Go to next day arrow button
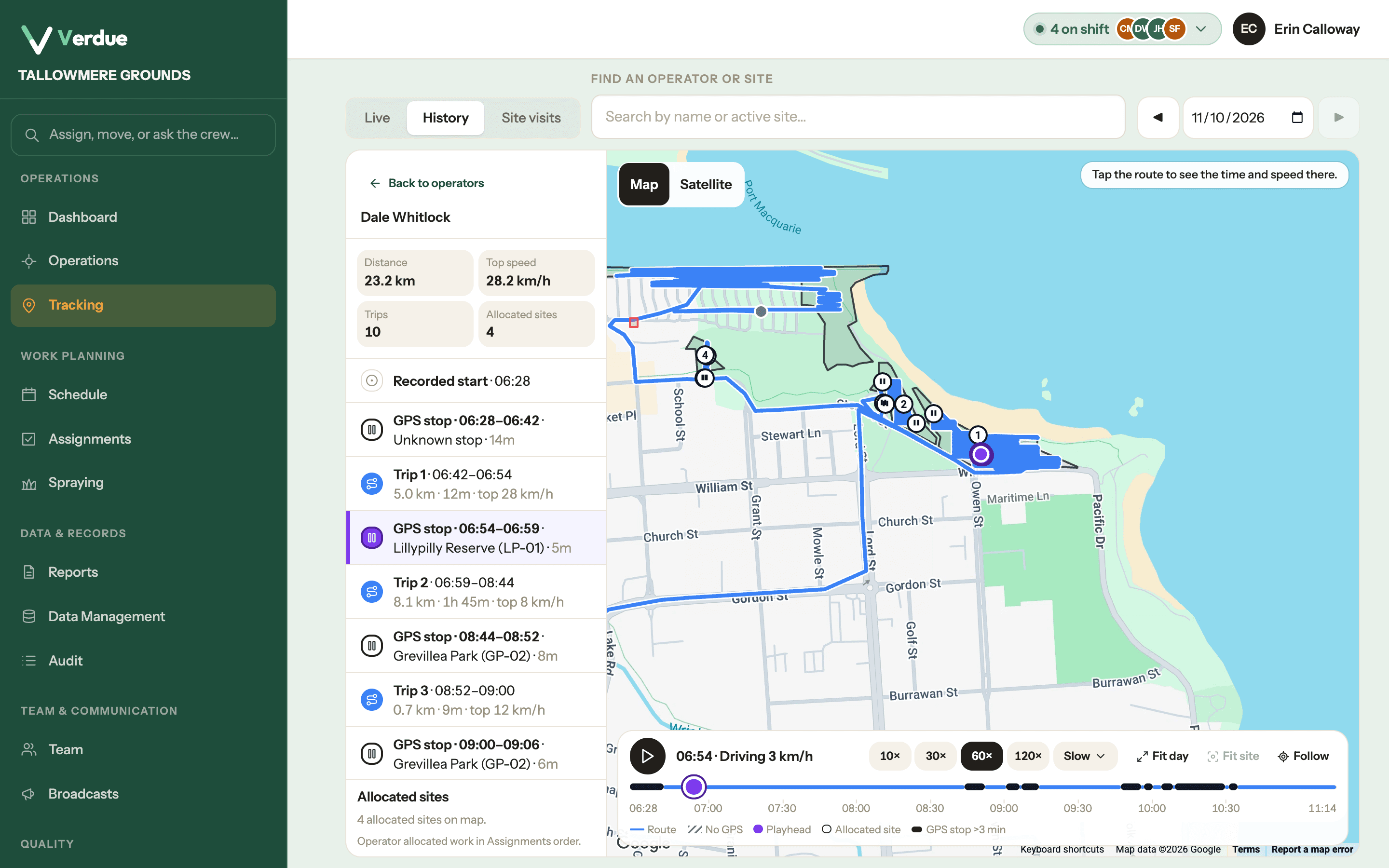Image resolution: width=1389 pixels, height=868 pixels. (1338, 117)
